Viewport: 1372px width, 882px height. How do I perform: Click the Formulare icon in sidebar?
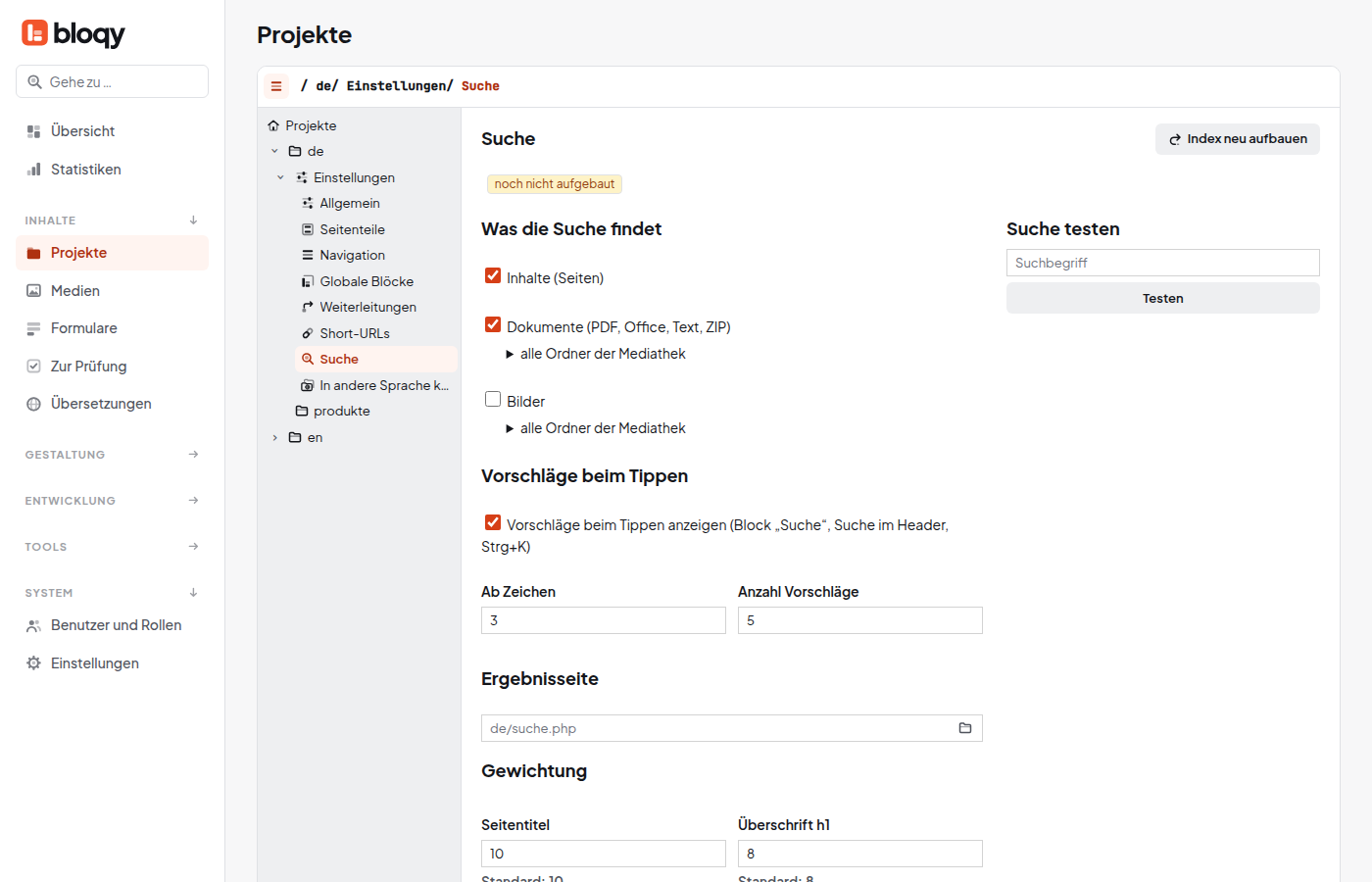pyautogui.click(x=33, y=328)
